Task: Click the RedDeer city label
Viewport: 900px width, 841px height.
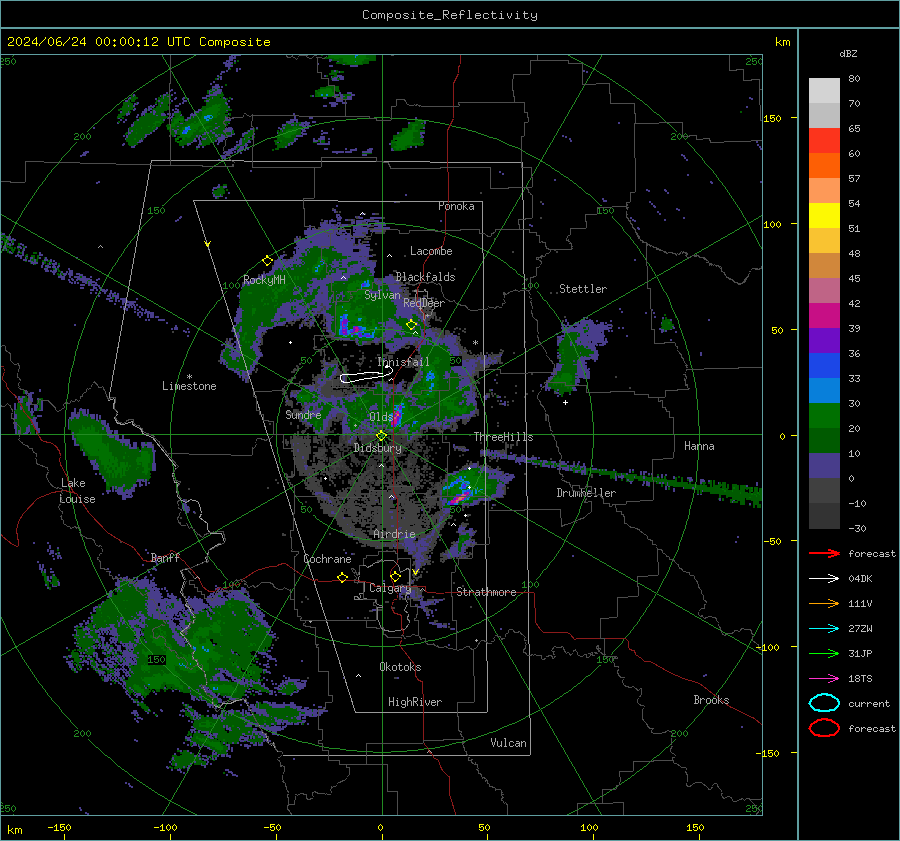Action: pyautogui.click(x=424, y=303)
